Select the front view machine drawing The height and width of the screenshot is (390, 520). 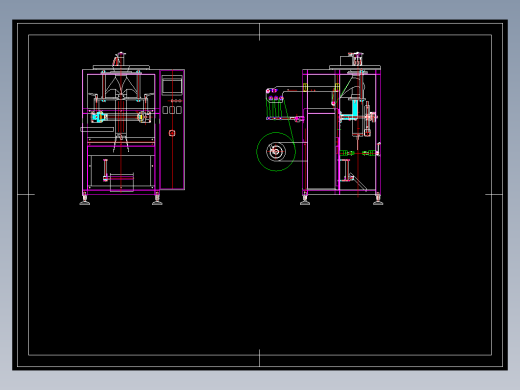coord(132,128)
